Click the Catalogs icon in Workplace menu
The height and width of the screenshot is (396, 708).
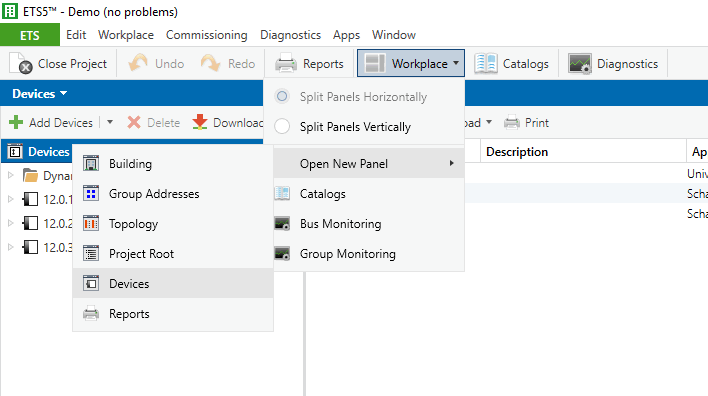pyautogui.click(x=282, y=194)
